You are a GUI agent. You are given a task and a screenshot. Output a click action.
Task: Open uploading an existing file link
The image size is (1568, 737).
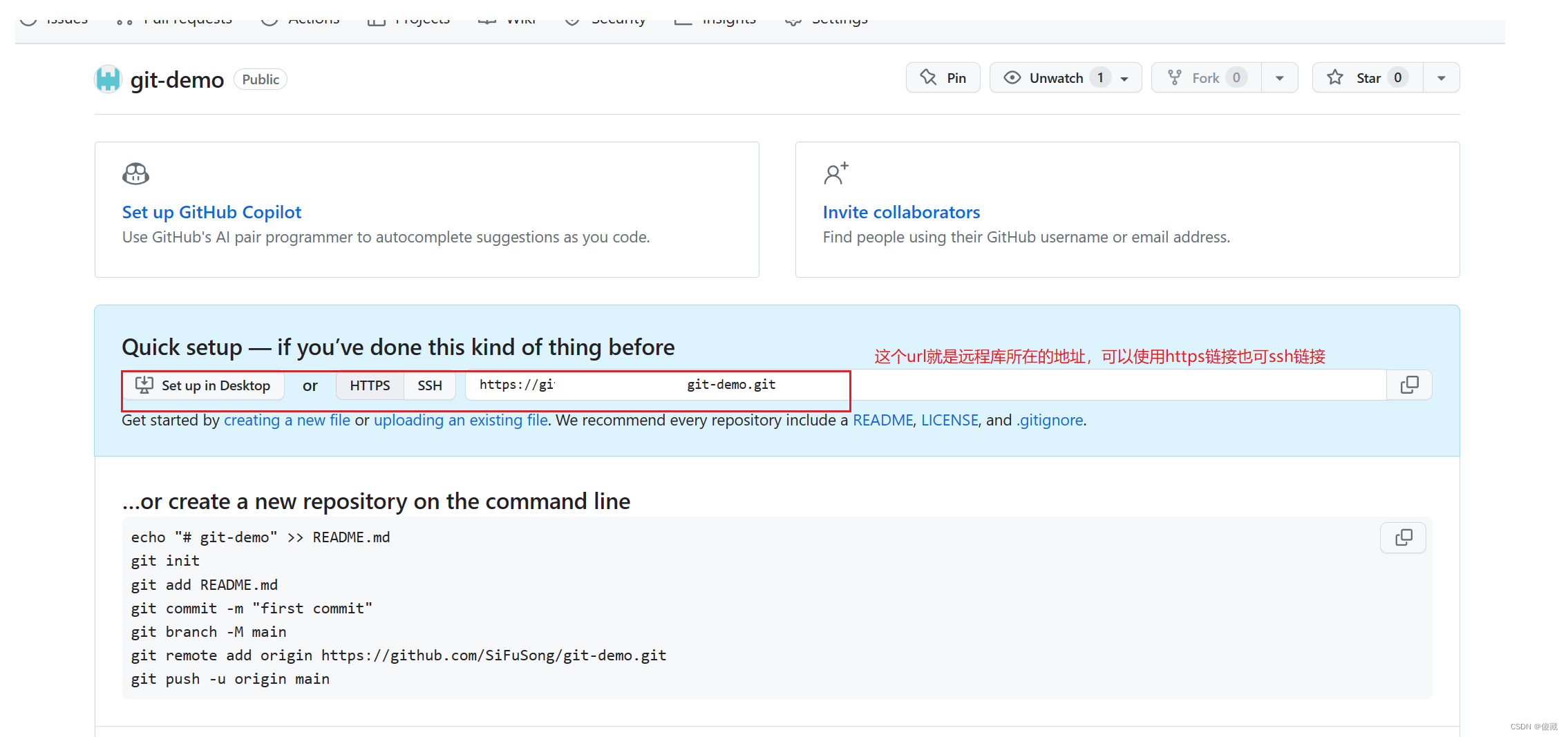(x=460, y=420)
